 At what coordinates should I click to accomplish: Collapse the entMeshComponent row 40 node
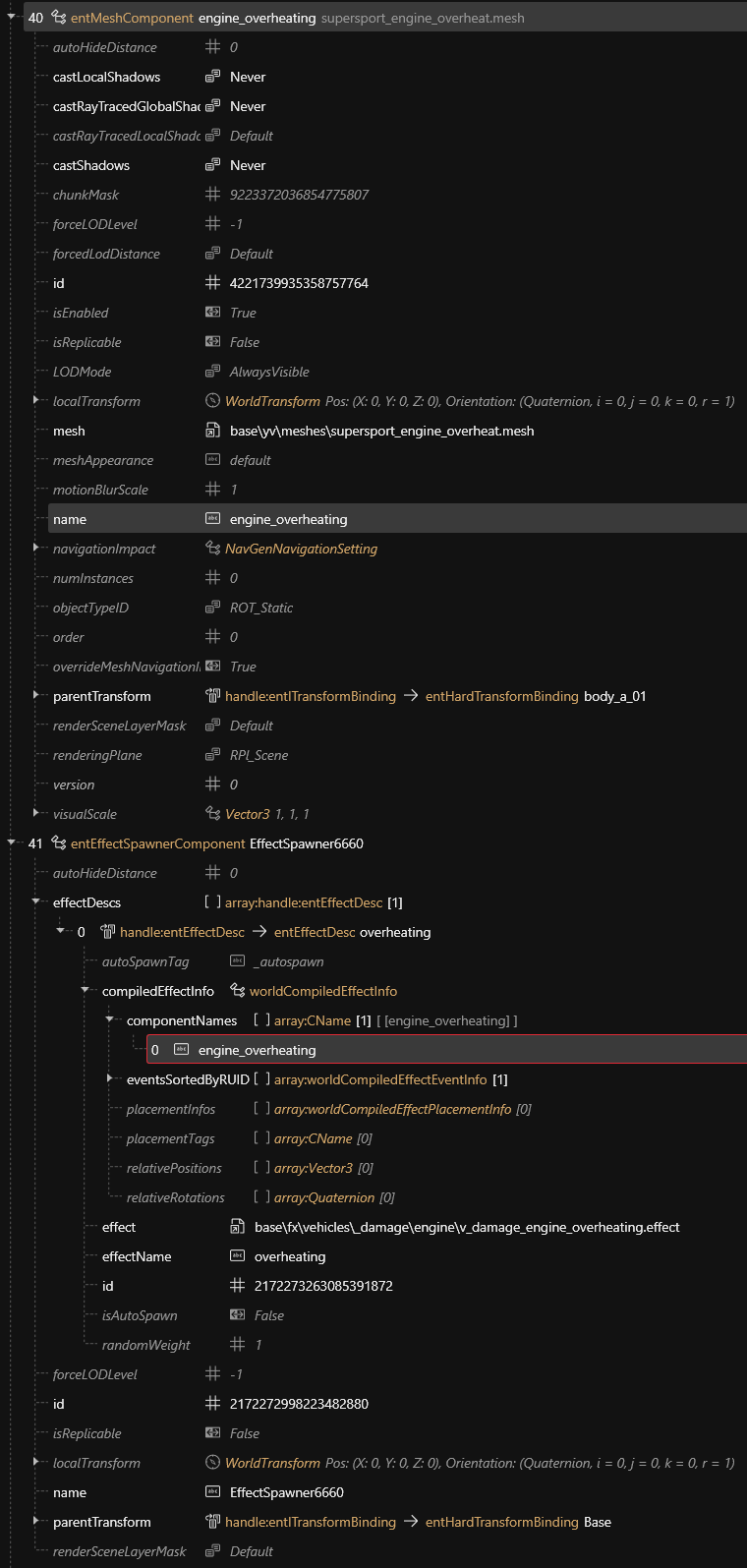point(11,17)
